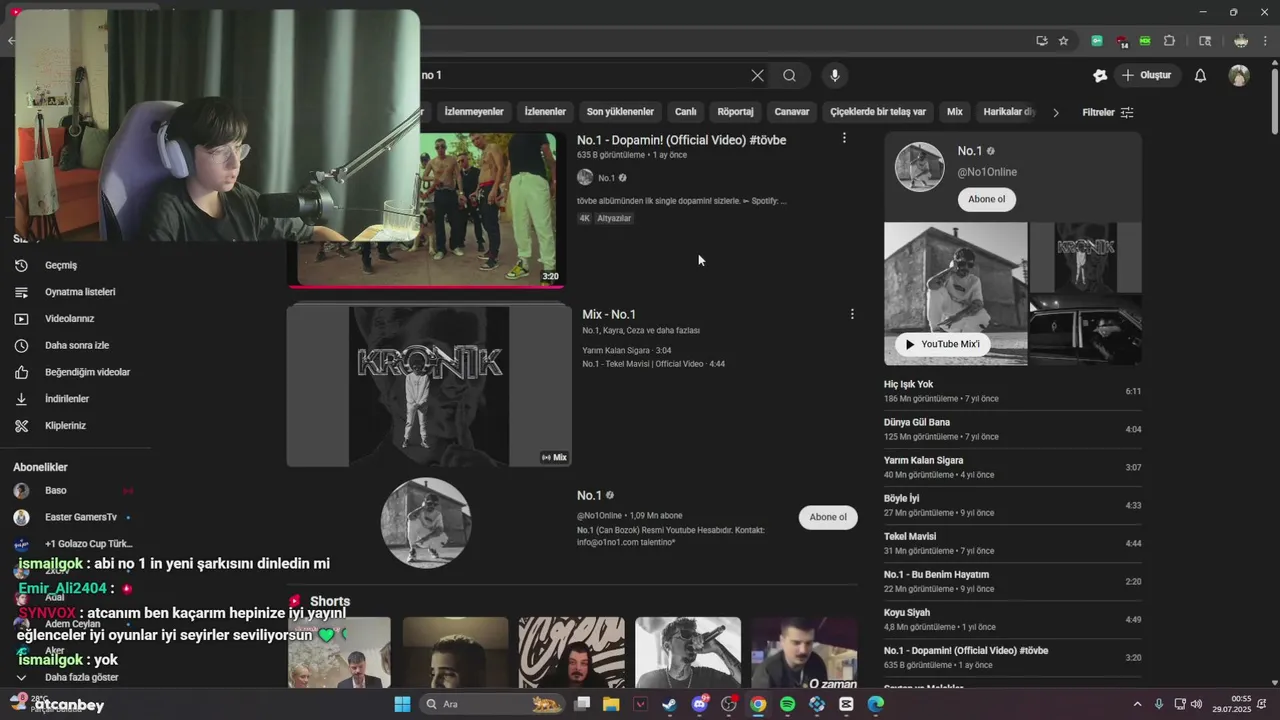Select the İzlenenler filter chip

tap(545, 112)
